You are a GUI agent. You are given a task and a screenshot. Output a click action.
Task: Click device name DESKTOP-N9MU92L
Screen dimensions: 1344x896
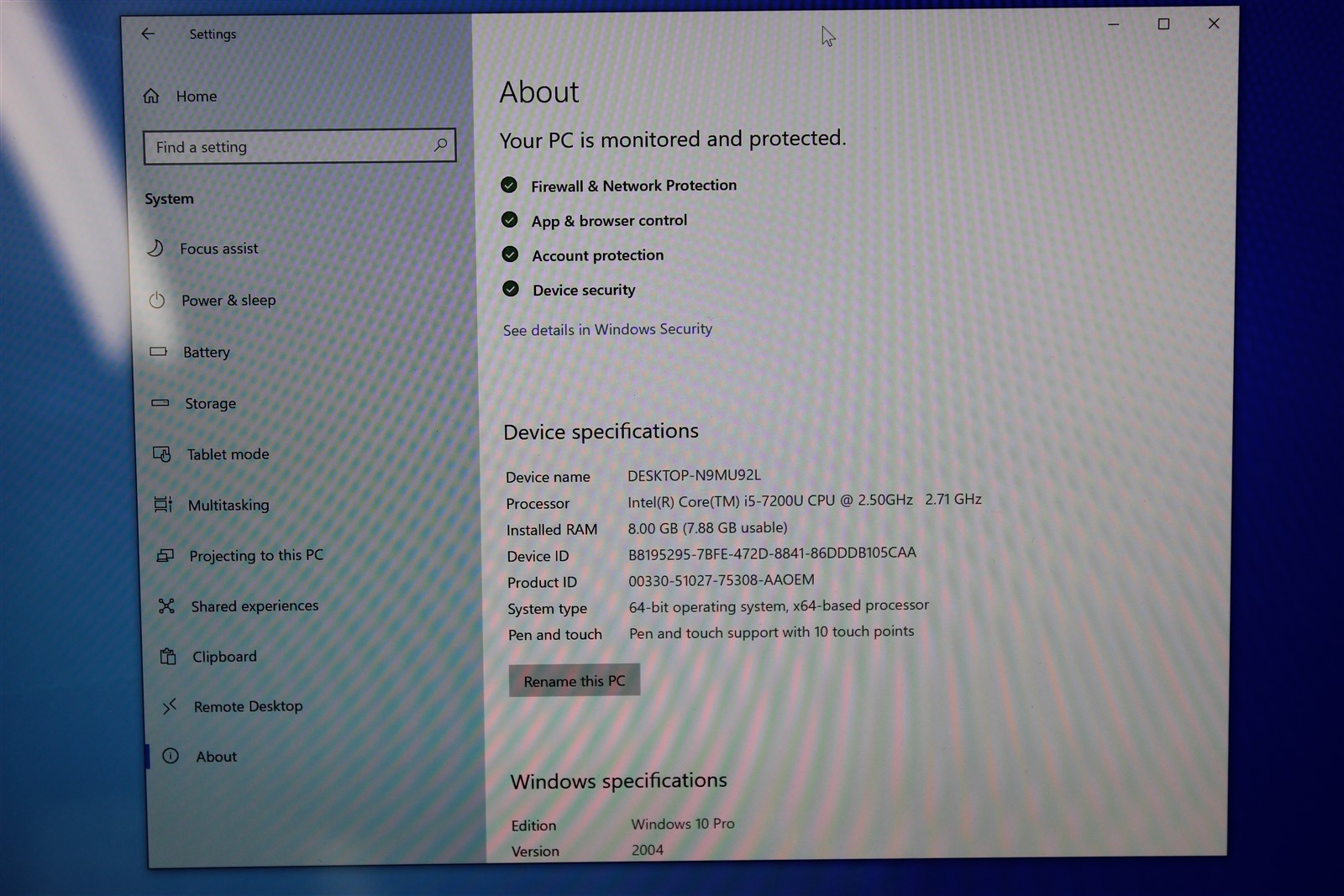(695, 475)
